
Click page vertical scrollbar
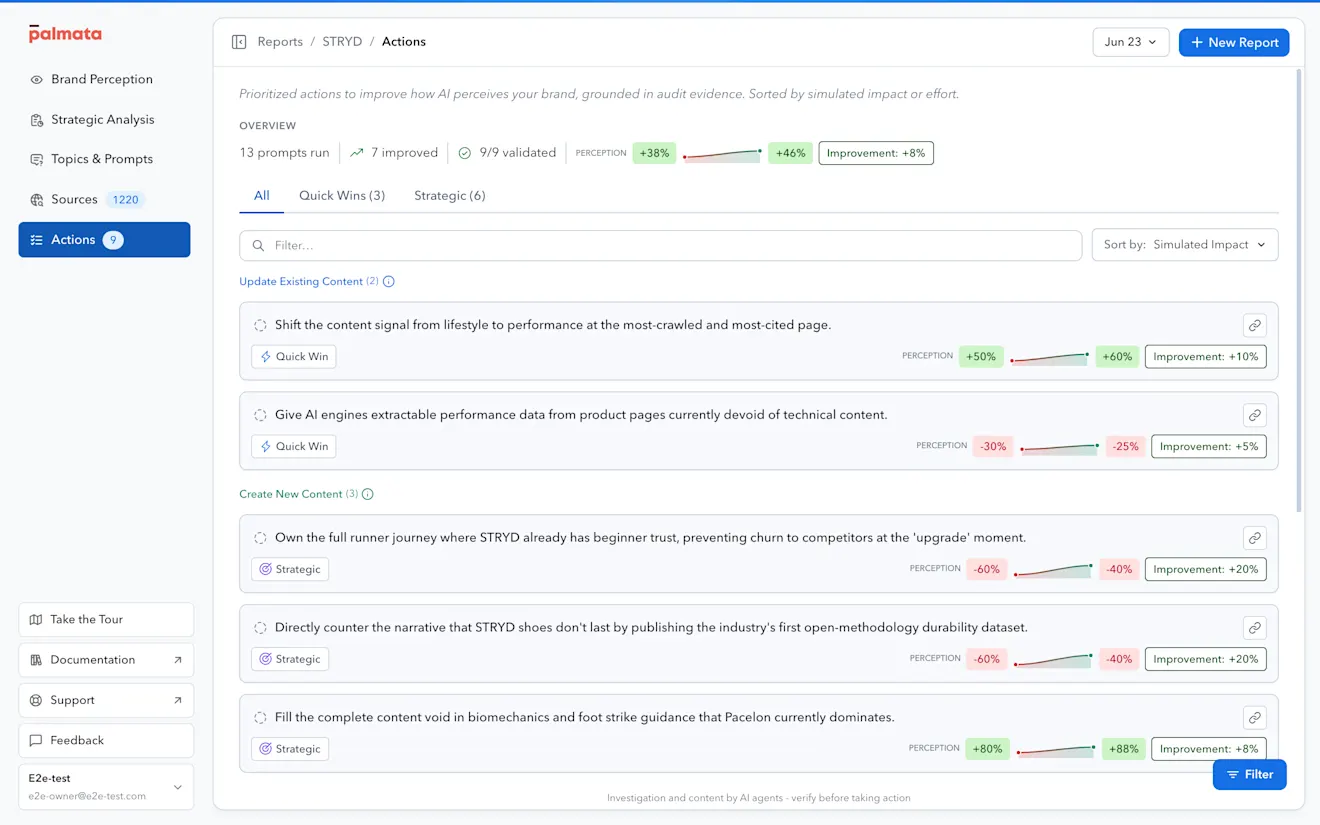[x=1299, y=290]
